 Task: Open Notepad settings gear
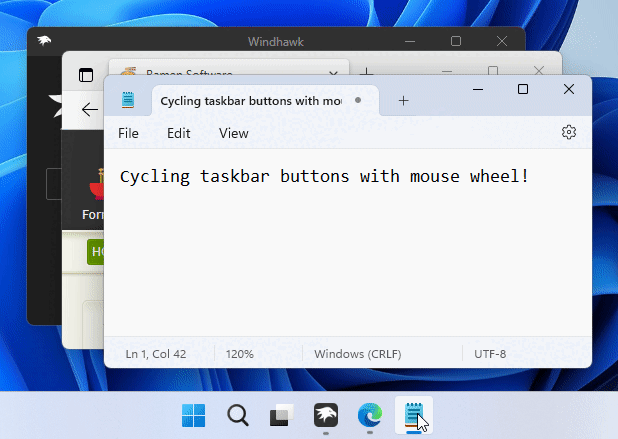pyautogui.click(x=569, y=133)
